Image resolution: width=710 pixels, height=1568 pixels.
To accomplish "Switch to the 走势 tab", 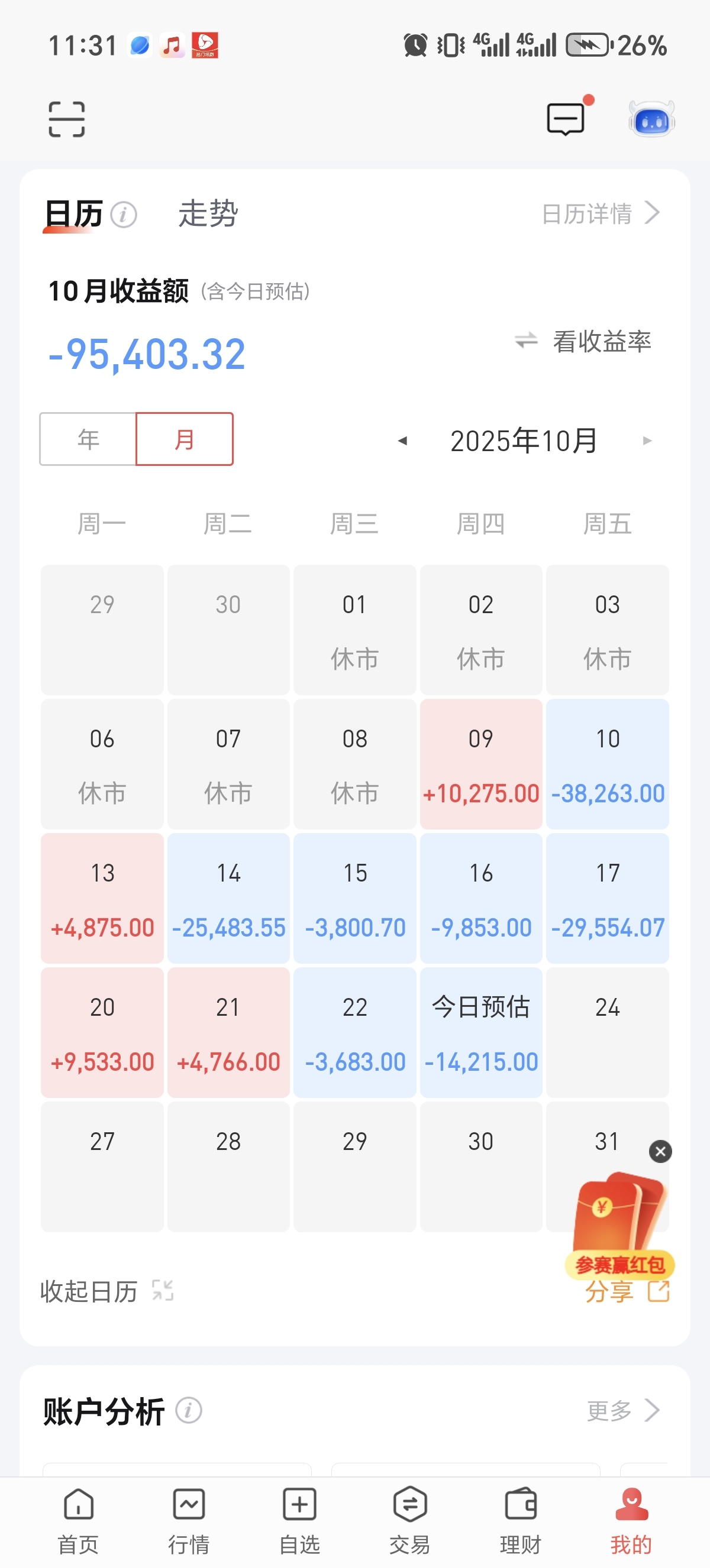I will (208, 213).
